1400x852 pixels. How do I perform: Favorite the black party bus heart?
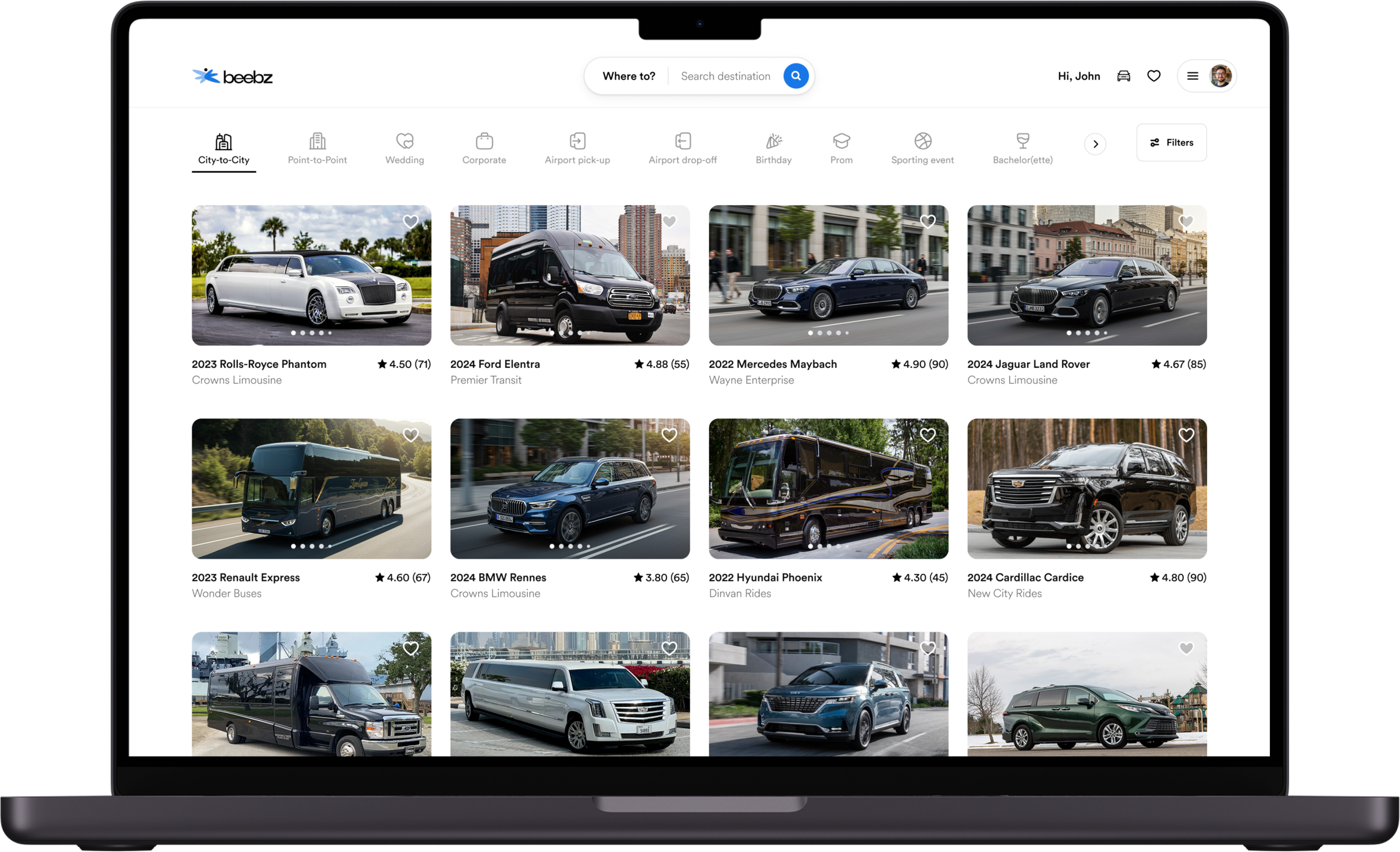click(411, 648)
